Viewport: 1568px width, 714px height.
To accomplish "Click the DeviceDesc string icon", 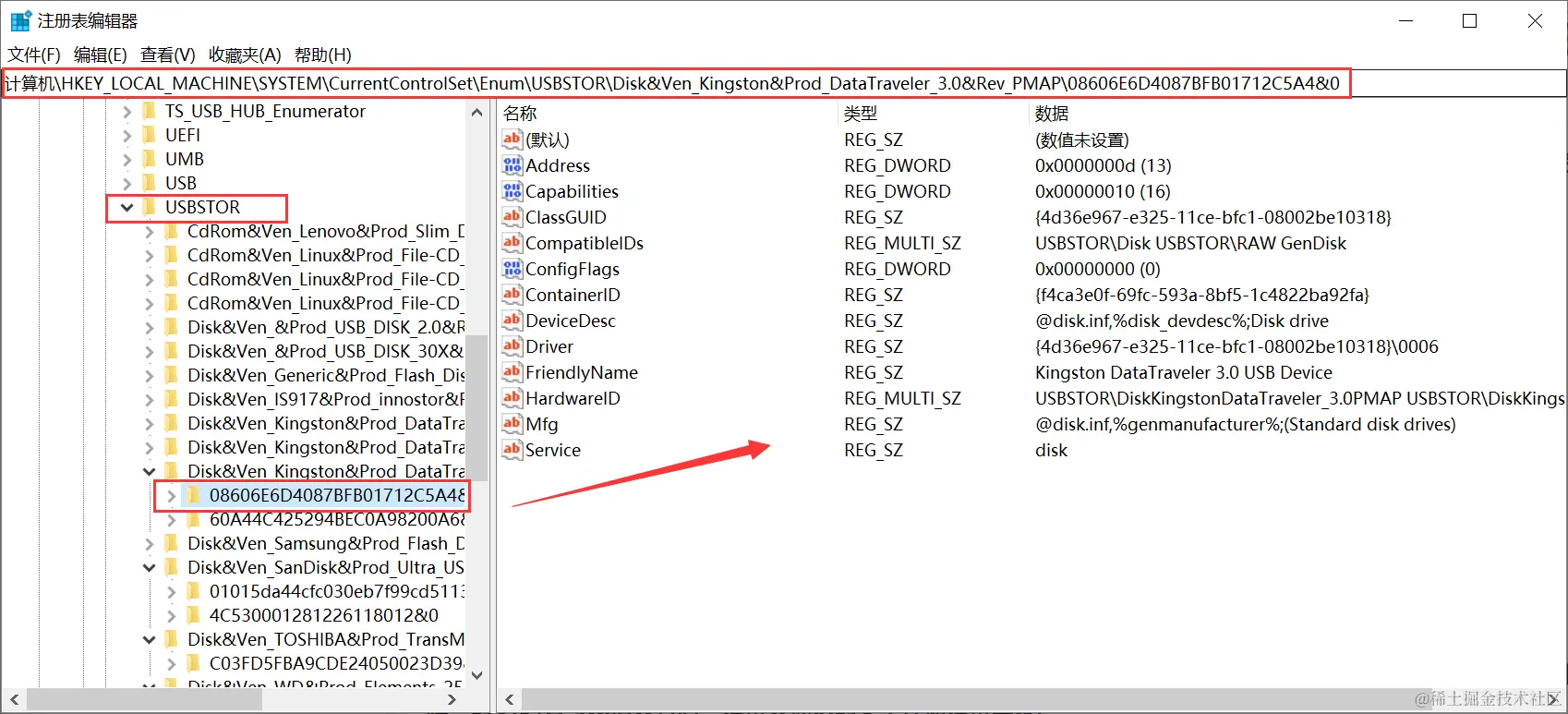I will (513, 321).
